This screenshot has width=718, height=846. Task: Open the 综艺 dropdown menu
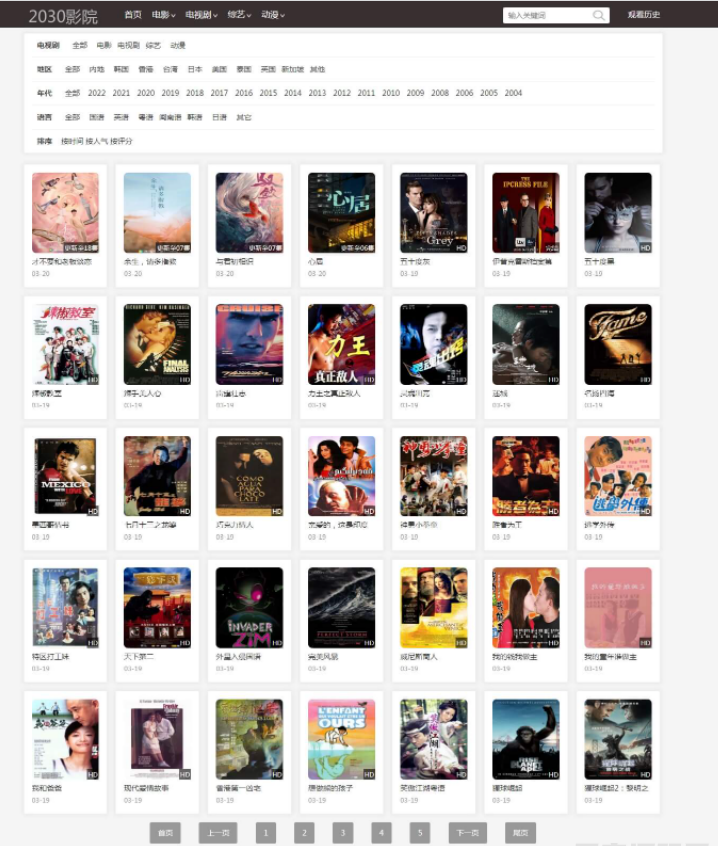point(239,15)
